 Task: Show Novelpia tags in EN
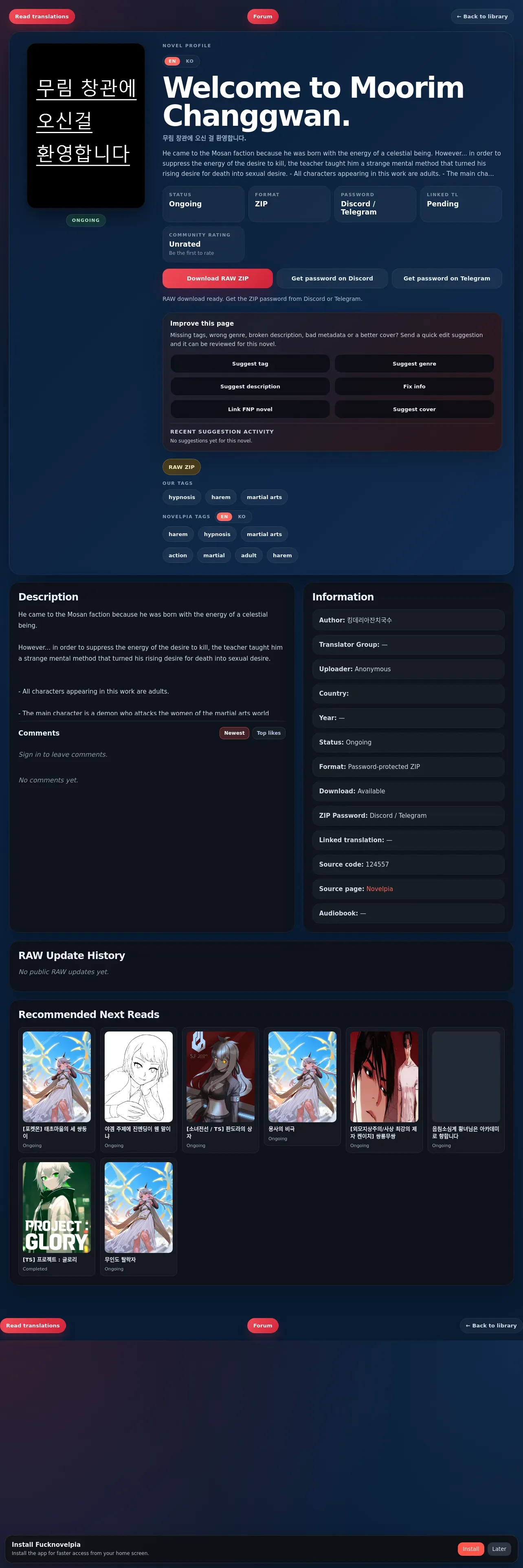click(224, 517)
